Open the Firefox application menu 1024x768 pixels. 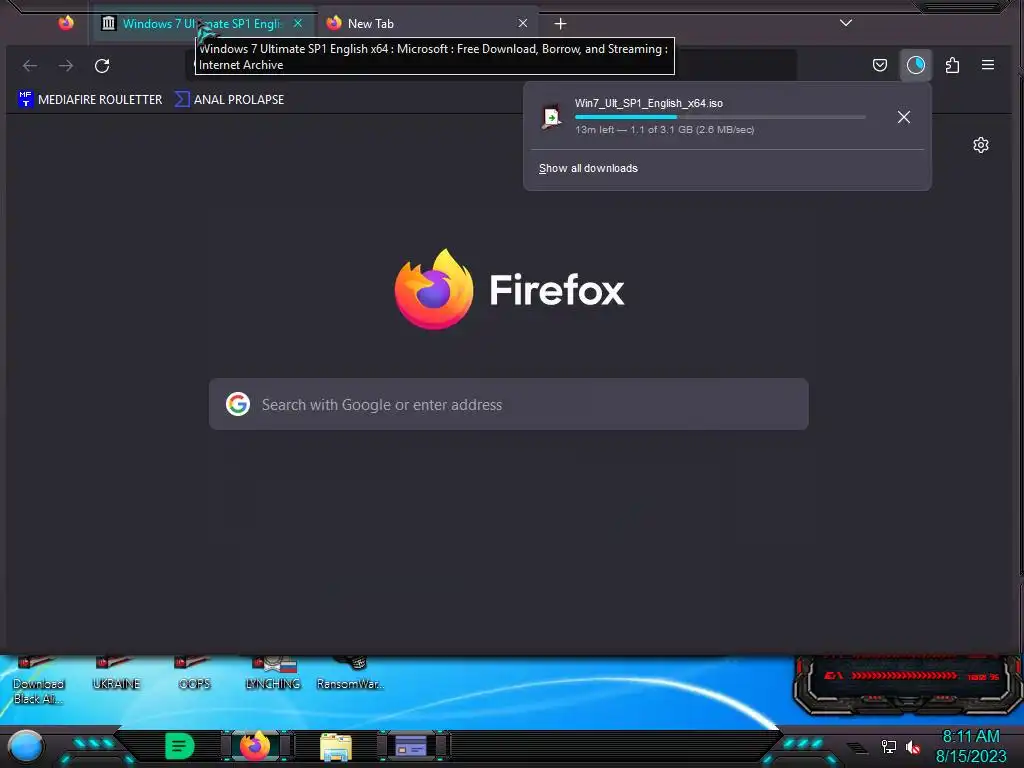pos(988,65)
